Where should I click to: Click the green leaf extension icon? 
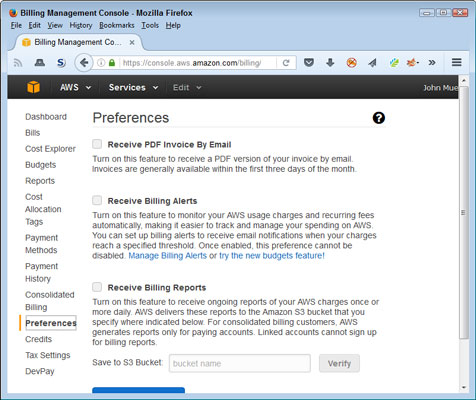(394, 62)
